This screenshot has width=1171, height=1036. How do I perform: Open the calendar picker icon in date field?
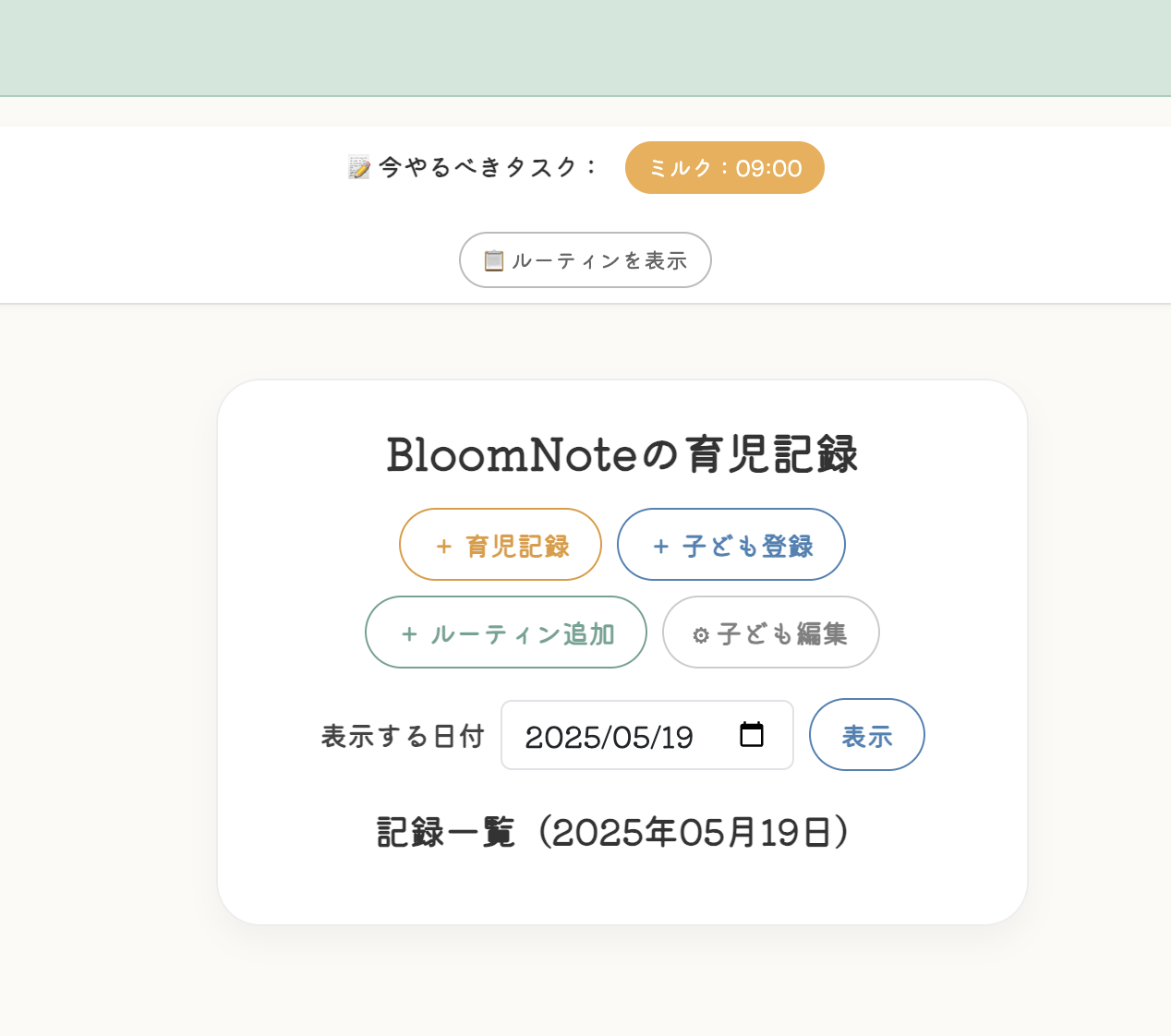[x=752, y=735]
